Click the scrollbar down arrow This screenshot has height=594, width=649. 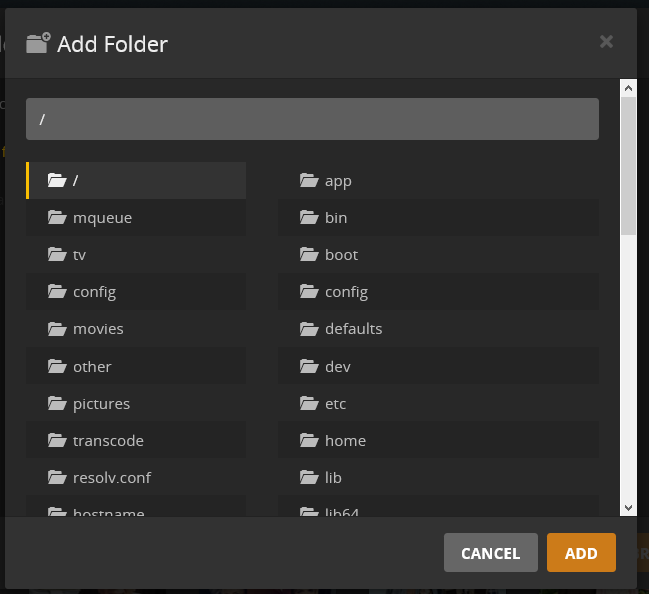click(x=628, y=507)
